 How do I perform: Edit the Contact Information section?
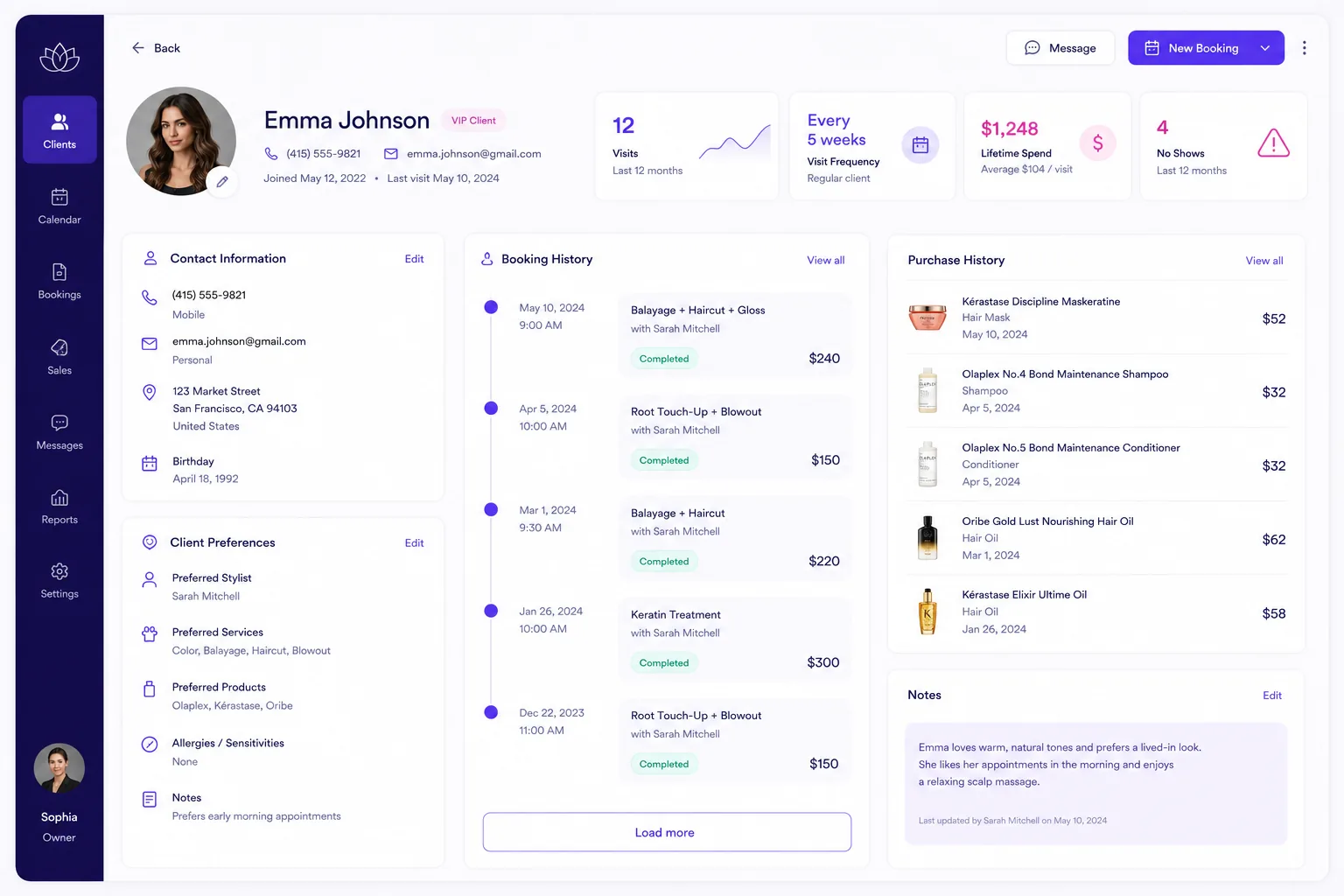[414, 259]
